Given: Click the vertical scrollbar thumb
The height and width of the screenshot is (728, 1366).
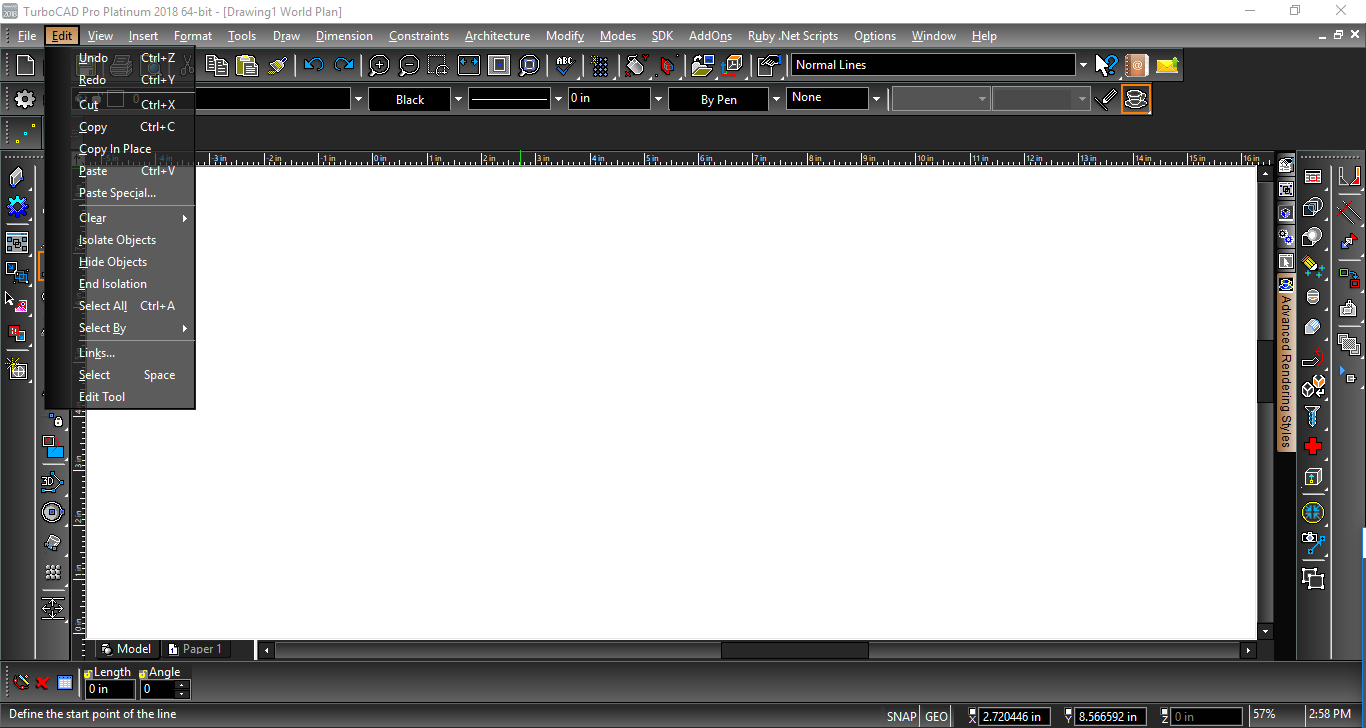Looking at the screenshot, I should pyautogui.click(x=1265, y=370).
